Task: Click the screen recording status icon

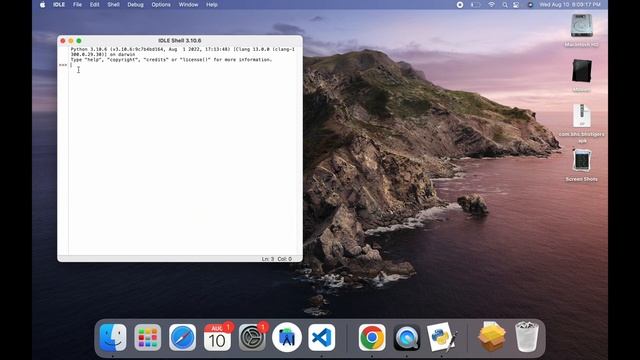Action: pyautogui.click(x=460, y=4)
